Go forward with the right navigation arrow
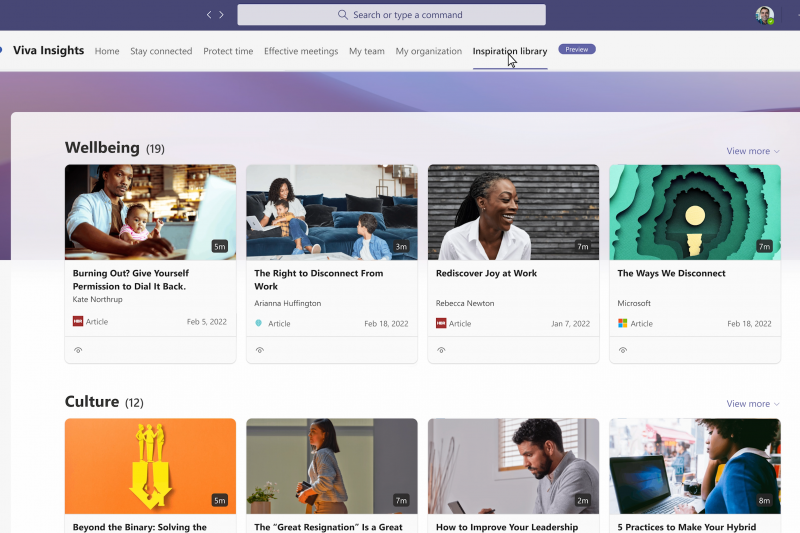This screenshot has height=533, width=800. click(x=221, y=15)
